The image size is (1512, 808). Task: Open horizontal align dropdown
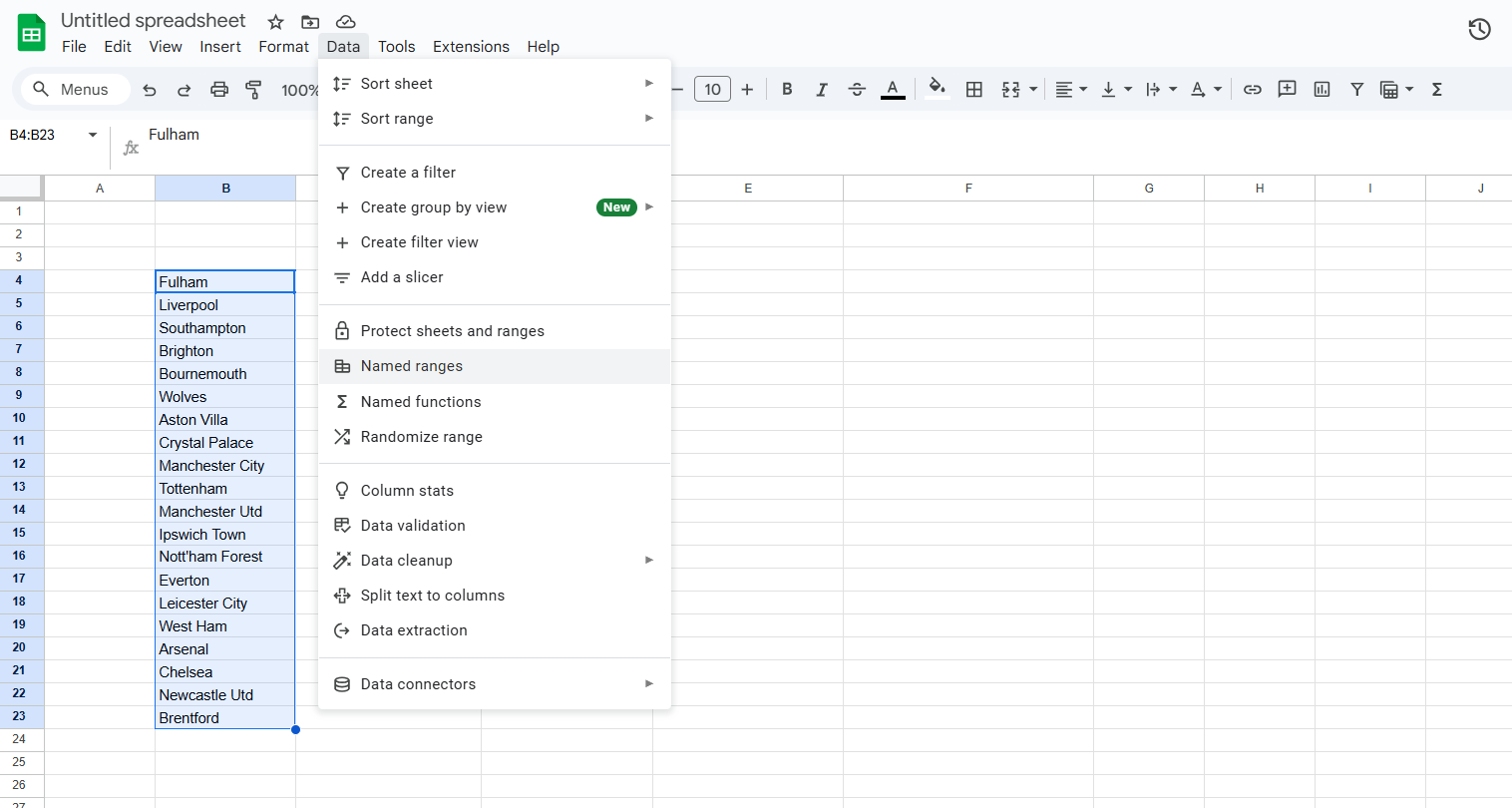[x=1070, y=90]
